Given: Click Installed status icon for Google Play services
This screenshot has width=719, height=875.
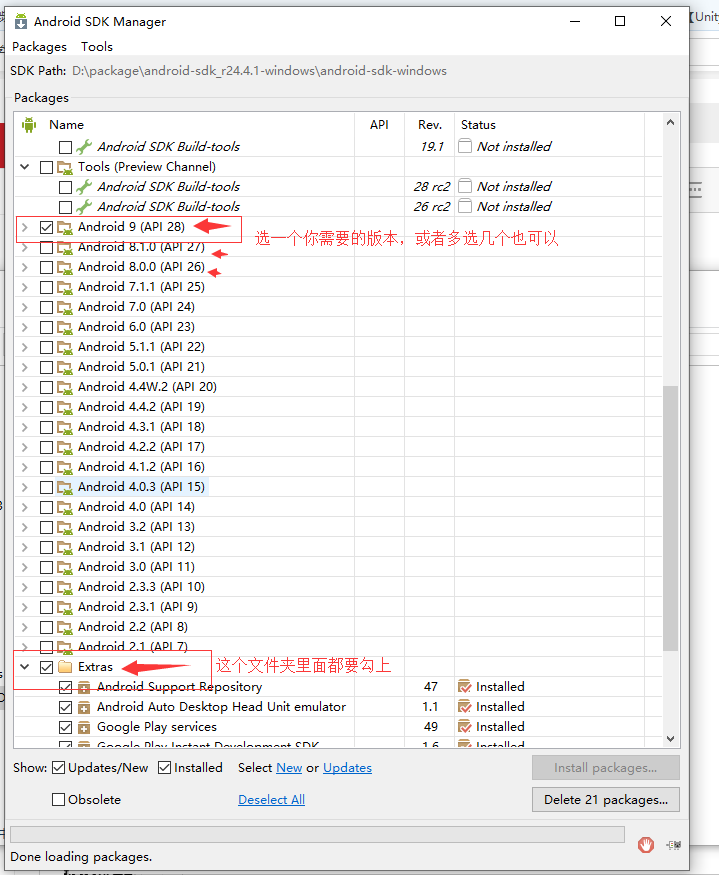Looking at the screenshot, I should coord(464,727).
